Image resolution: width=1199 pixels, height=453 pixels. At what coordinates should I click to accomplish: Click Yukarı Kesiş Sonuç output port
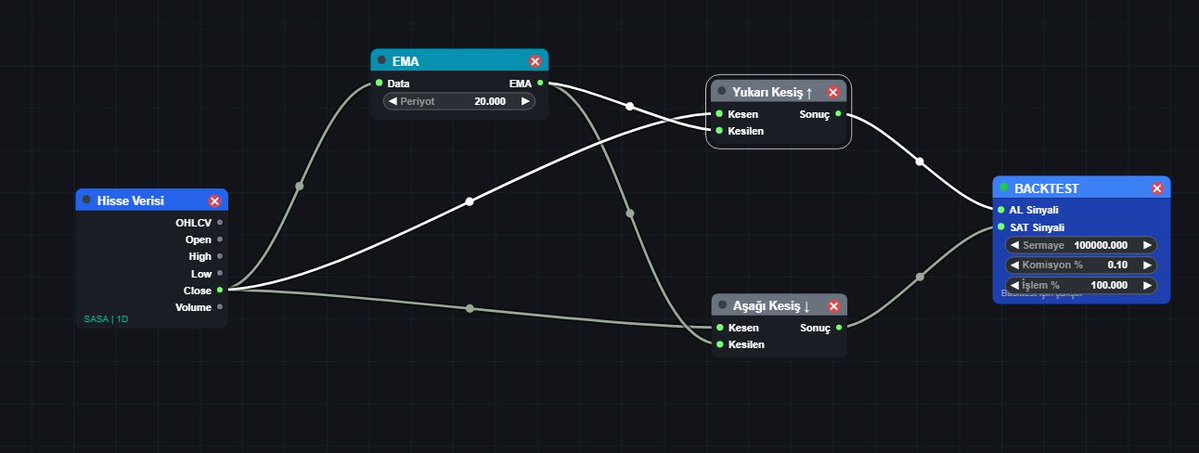pyautogui.click(x=839, y=113)
